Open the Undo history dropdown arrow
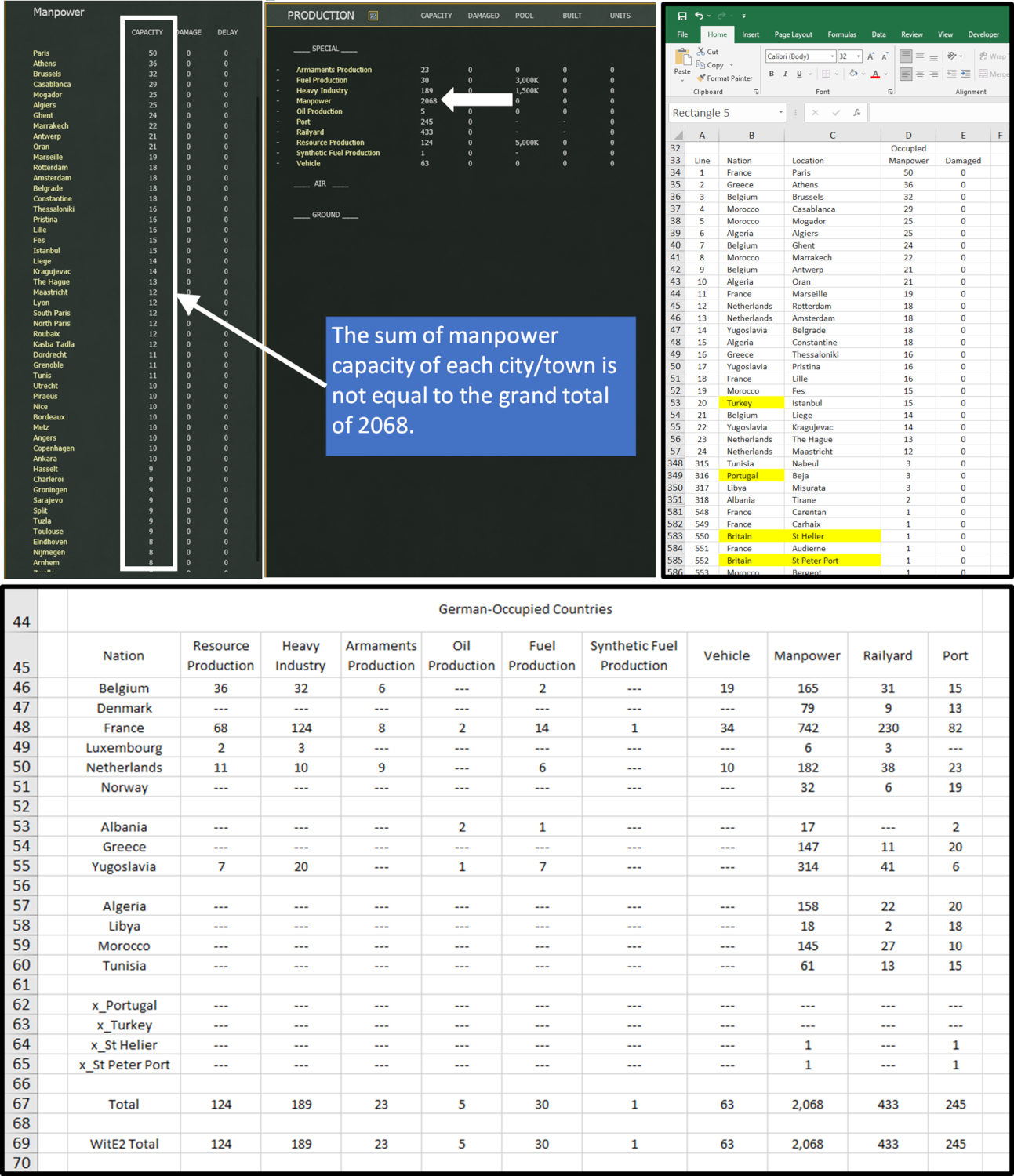Viewport: 1014px width, 1176px height. (708, 16)
